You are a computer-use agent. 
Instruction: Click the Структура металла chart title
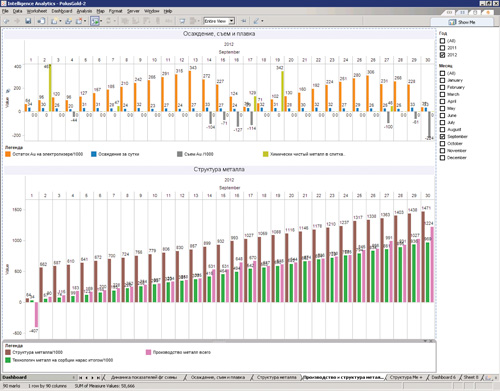point(219,169)
